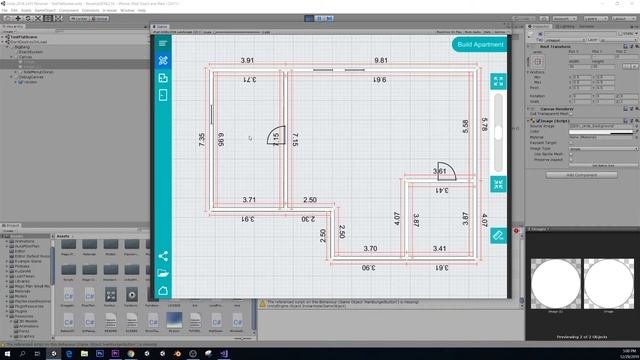Click the ruler measure teal icon
Screen dimensions: 640x360
498,236
